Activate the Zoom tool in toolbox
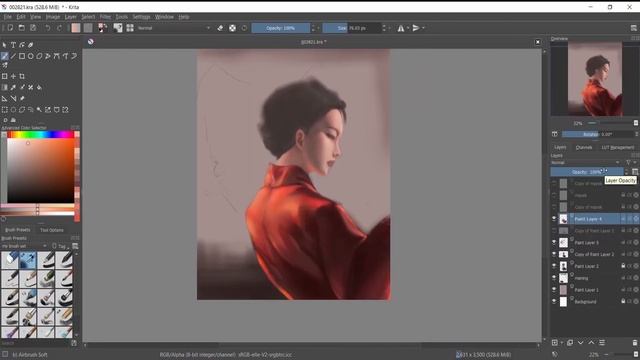640x360 pixels. click(5, 120)
